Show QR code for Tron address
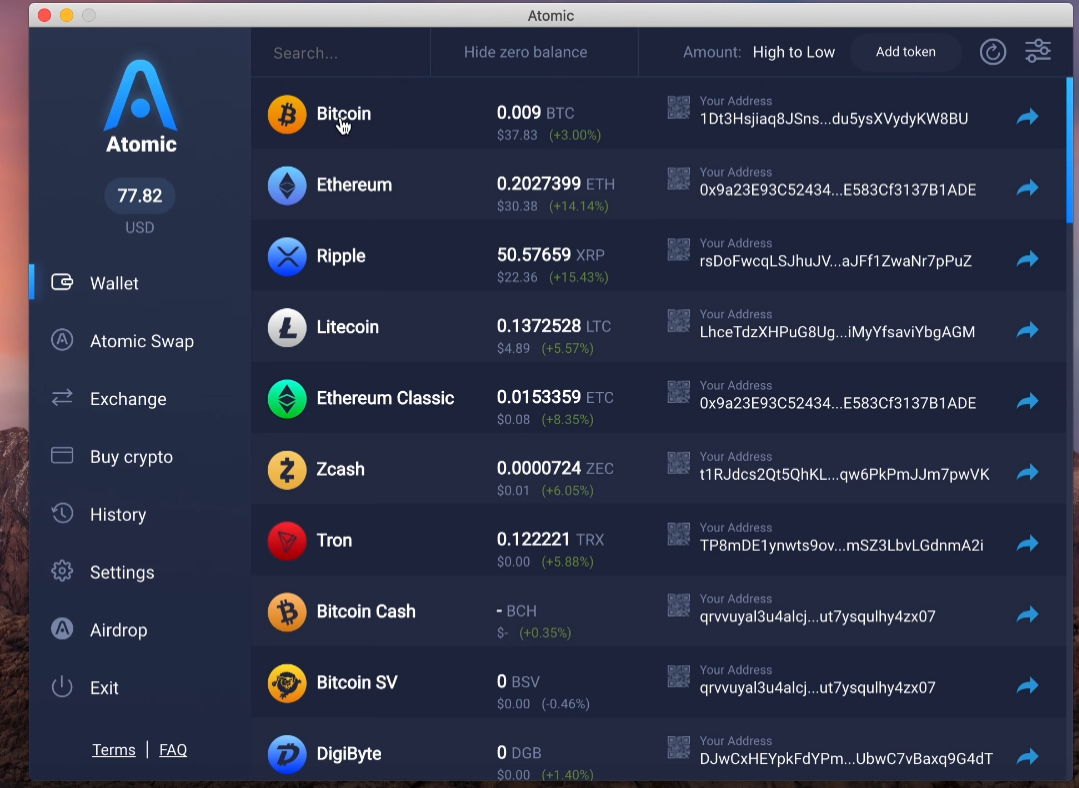This screenshot has height=788, width=1079. pyautogui.click(x=679, y=534)
